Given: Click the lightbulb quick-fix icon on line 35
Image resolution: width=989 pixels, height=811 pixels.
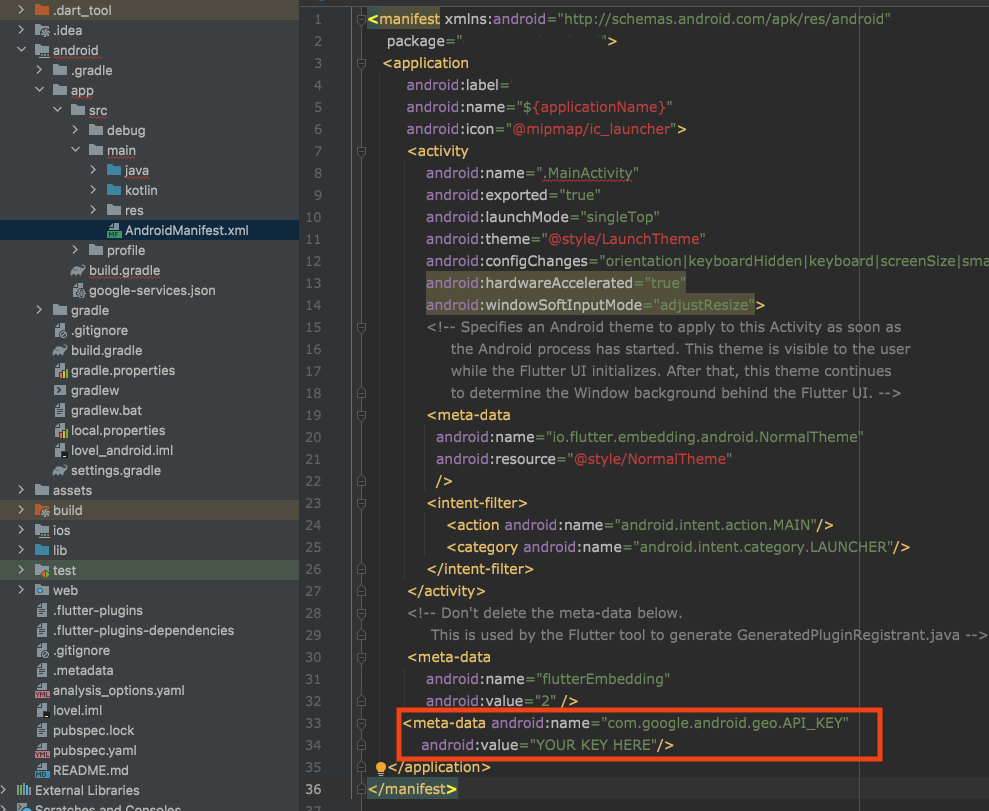Looking at the screenshot, I should [x=380, y=768].
